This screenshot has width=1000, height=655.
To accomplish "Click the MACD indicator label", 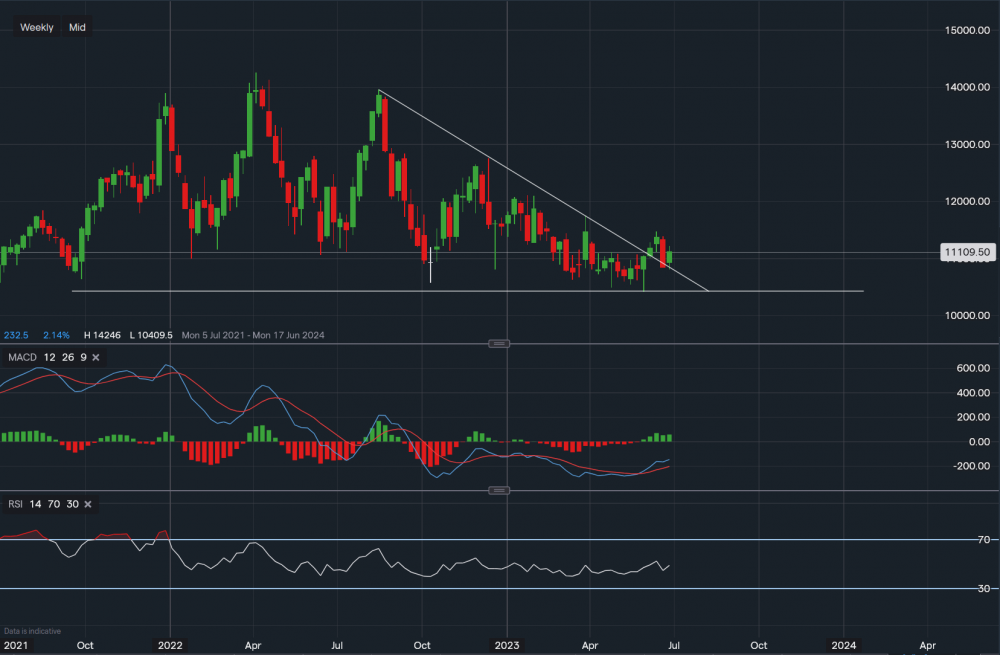I will pyautogui.click(x=22, y=357).
